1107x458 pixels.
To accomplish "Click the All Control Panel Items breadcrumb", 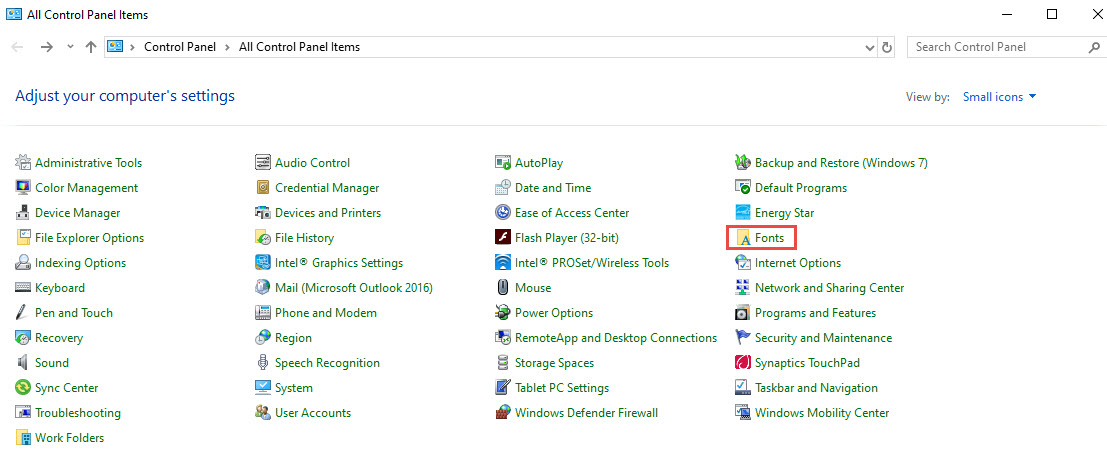I will (x=299, y=47).
